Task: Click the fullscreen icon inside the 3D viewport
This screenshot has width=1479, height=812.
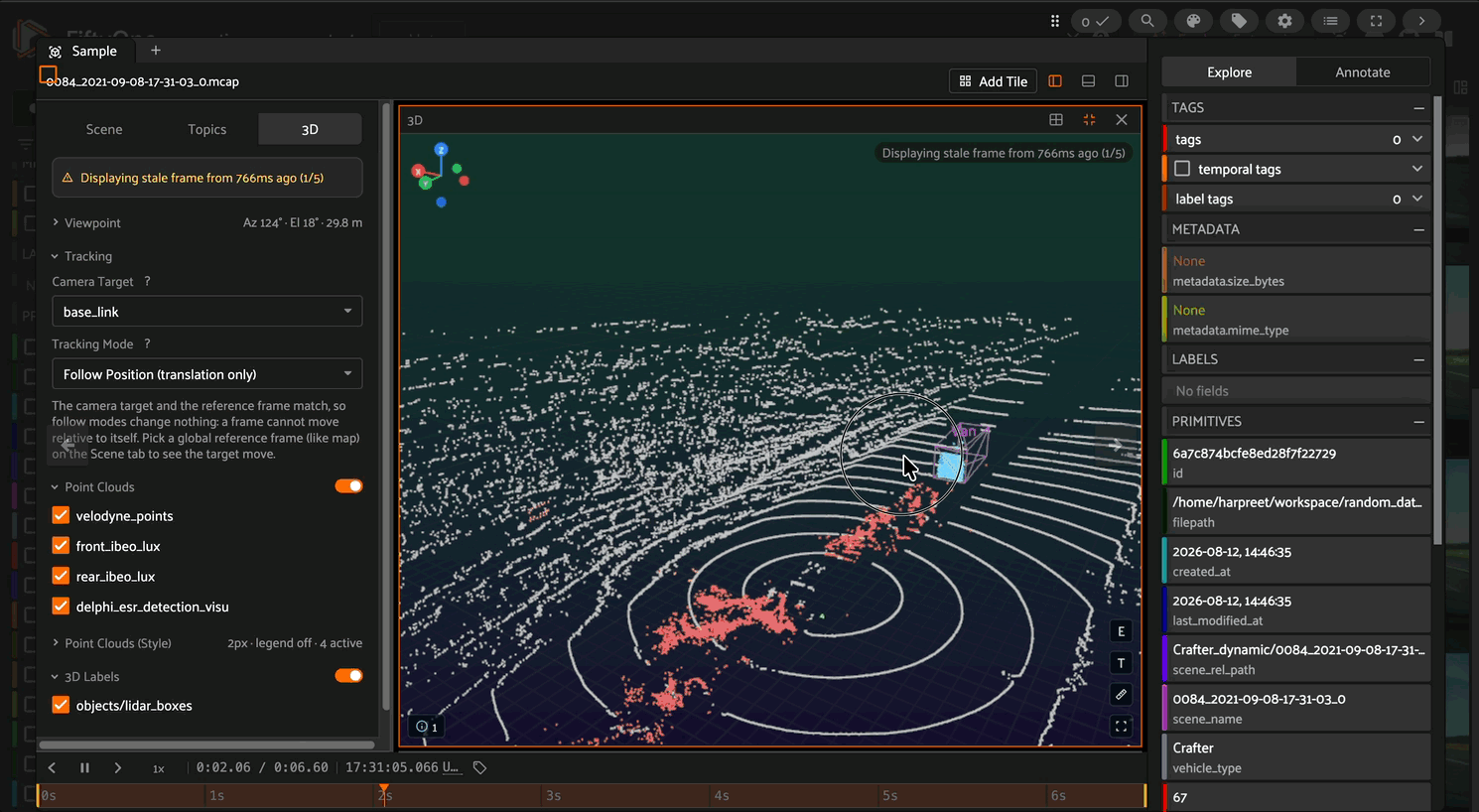Action: (x=1121, y=727)
